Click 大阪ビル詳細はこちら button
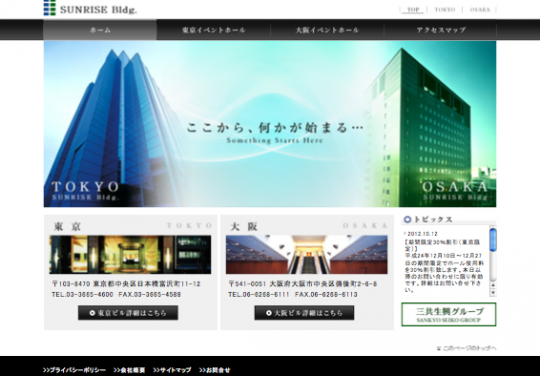The width and height of the screenshot is (540, 376). coord(304,313)
